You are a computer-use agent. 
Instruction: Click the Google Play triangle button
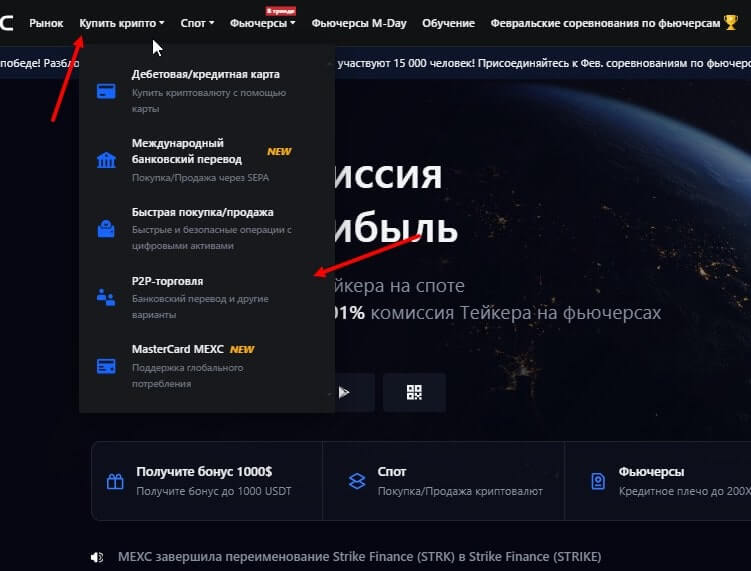(x=344, y=392)
